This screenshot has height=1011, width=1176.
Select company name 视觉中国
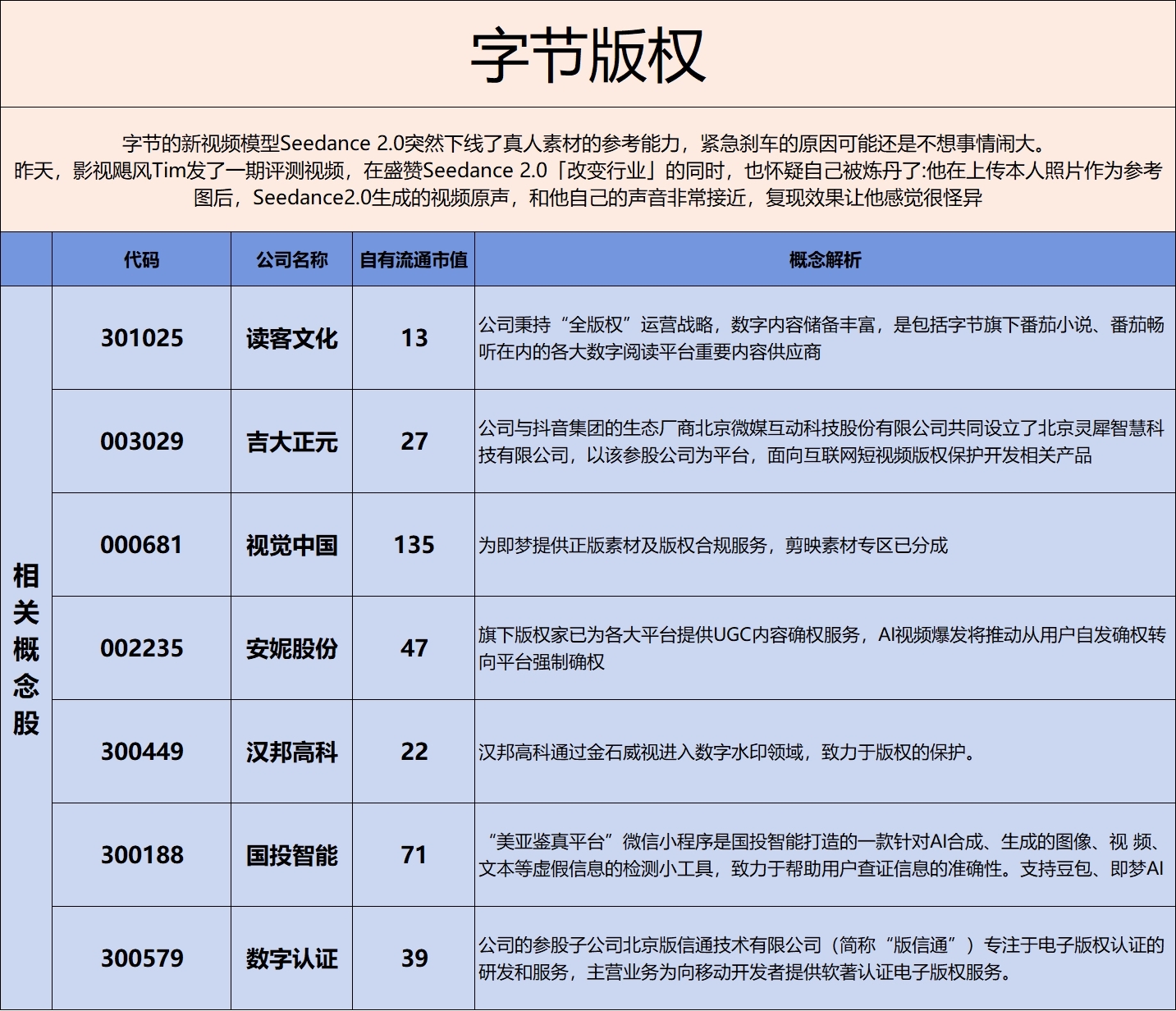(x=291, y=545)
